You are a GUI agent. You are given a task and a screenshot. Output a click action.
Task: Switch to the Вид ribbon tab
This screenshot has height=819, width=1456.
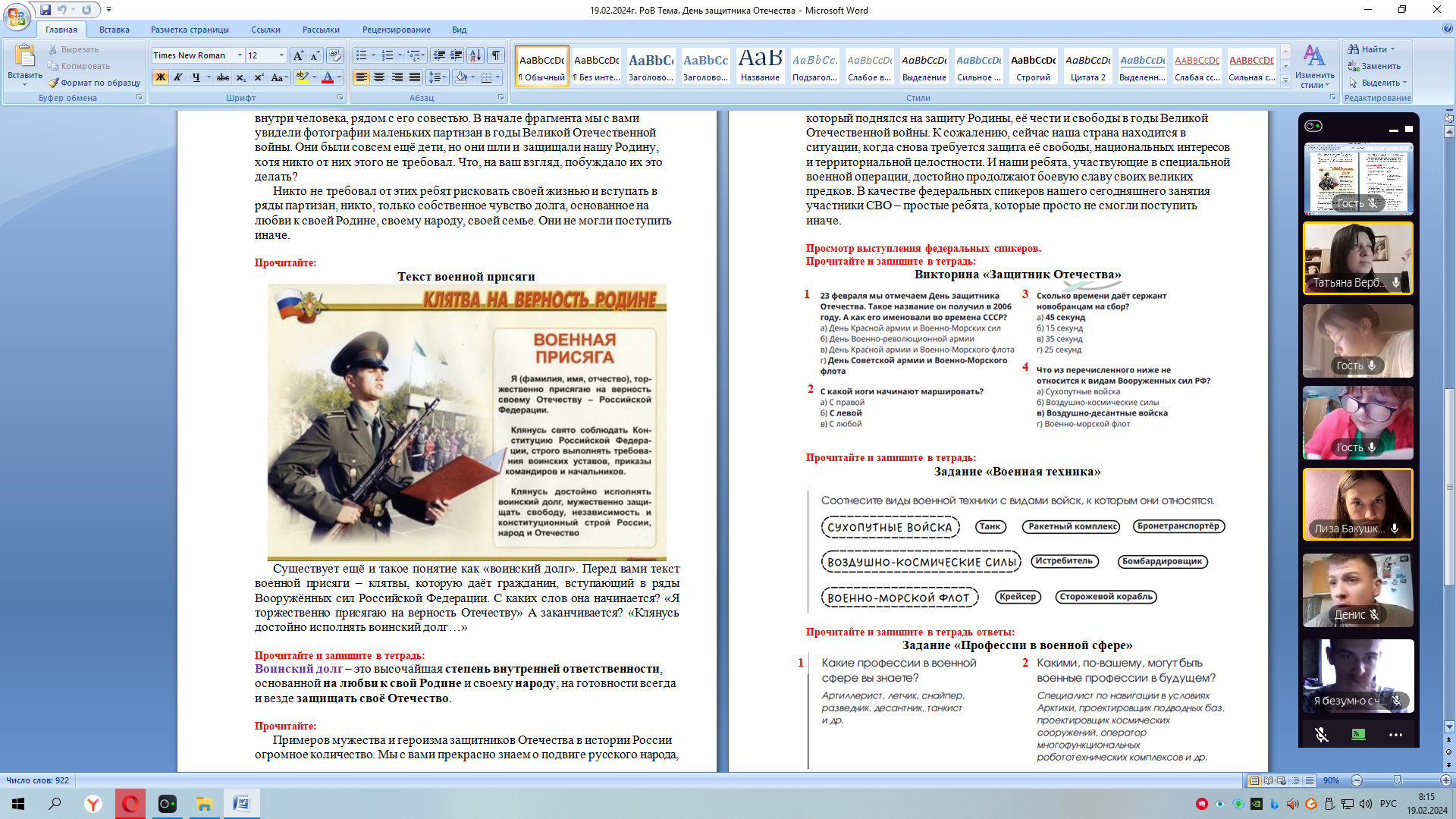(x=459, y=30)
